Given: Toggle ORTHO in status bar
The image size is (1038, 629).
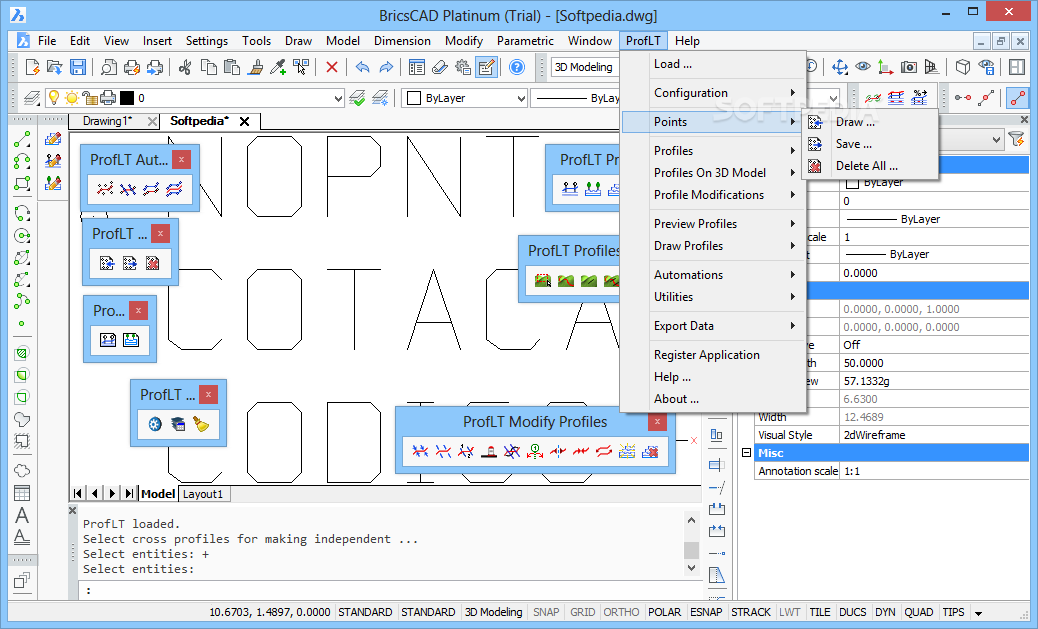Looking at the screenshot, I should (622, 612).
